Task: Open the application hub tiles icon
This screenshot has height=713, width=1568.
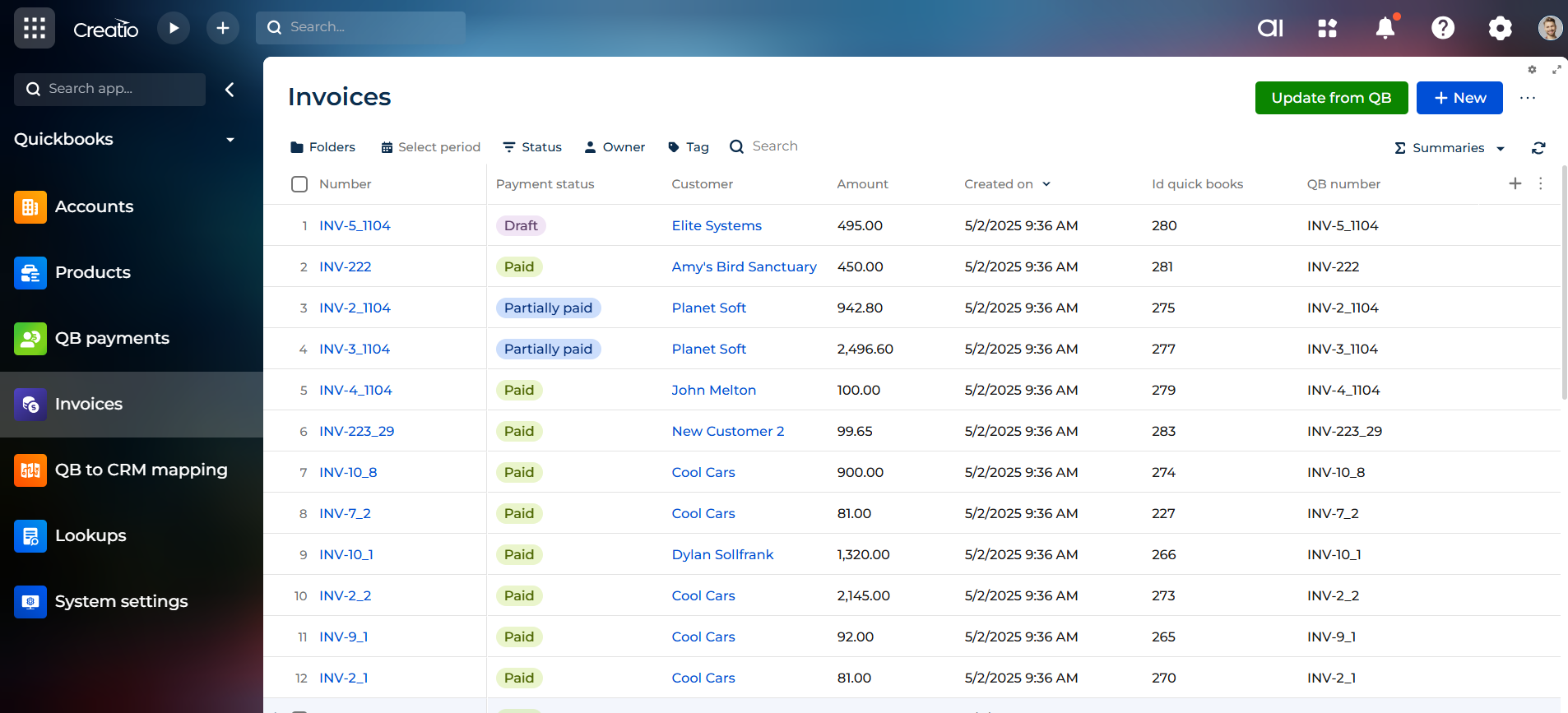Action: pyautogui.click(x=1327, y=28)
